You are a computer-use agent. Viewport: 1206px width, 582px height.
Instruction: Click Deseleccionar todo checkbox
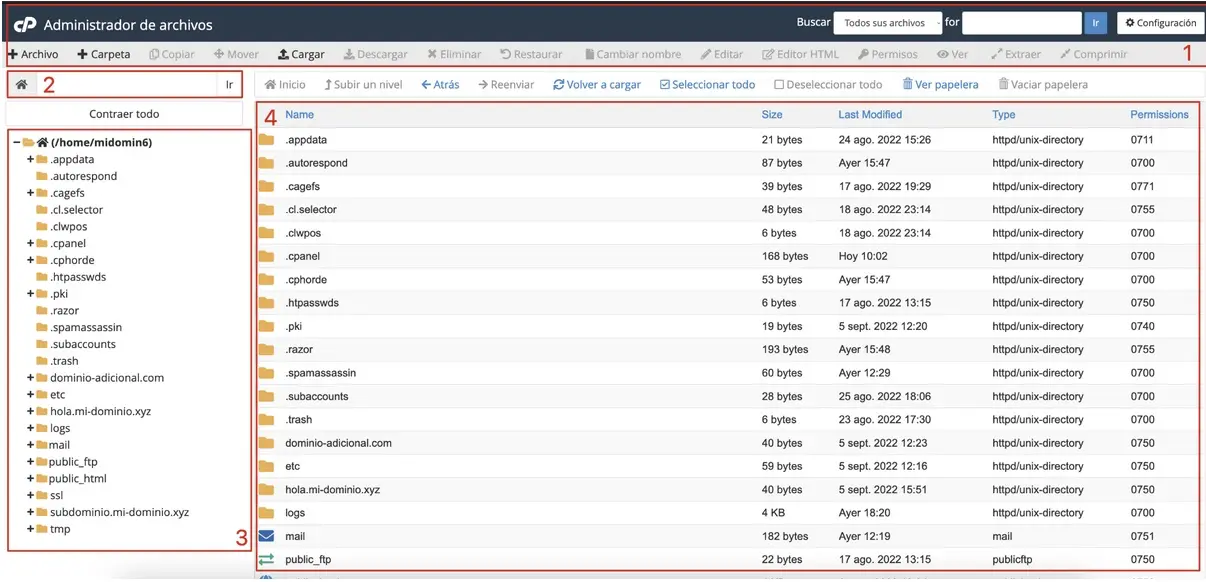tap(780, 85)
